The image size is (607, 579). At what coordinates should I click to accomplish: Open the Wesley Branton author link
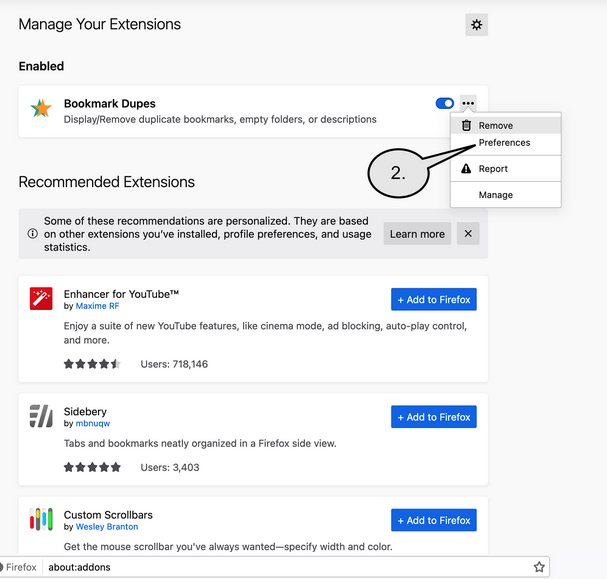(x=107, y=527)
